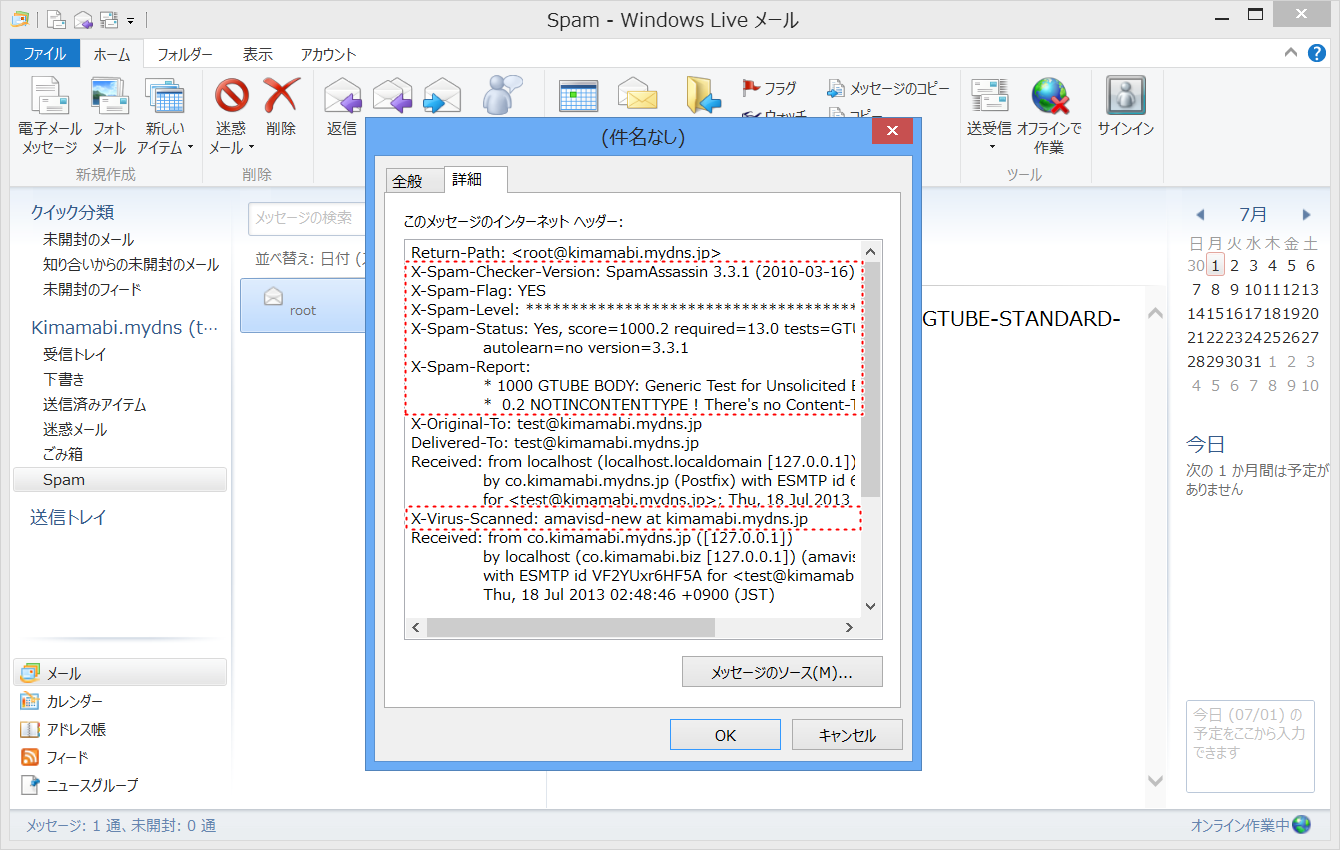Select 未開封のフィード quick view
1340x850 pixels.
pos(92,290)
